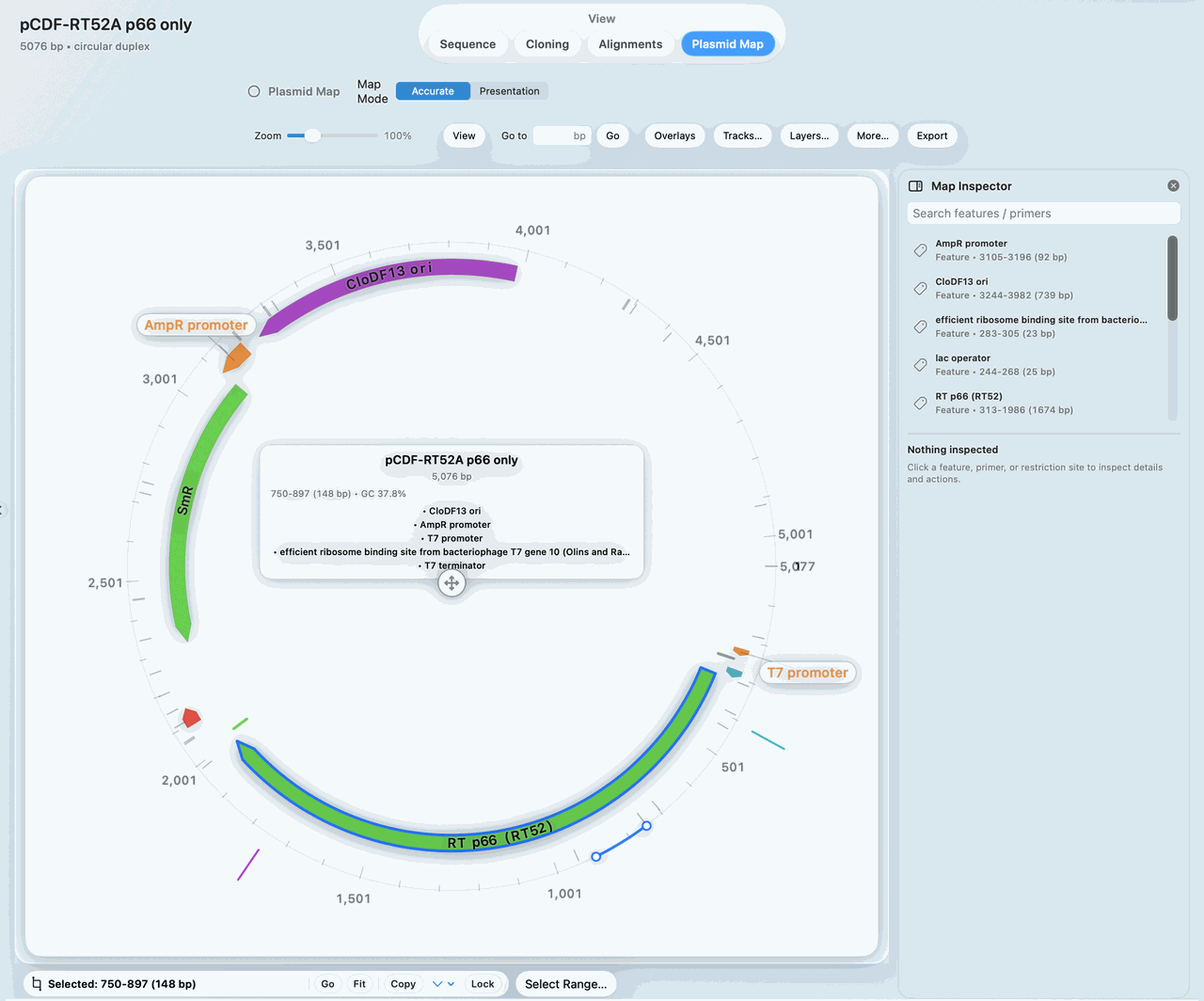Click the orange AmpR promoter arrow on map

pyautogui.click(x=237, y=357)
